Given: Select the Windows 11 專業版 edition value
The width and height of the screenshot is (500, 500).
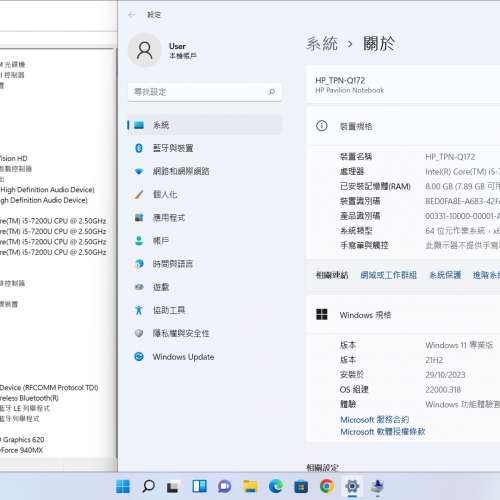Looking at the screenshot, I should [459, 345].
